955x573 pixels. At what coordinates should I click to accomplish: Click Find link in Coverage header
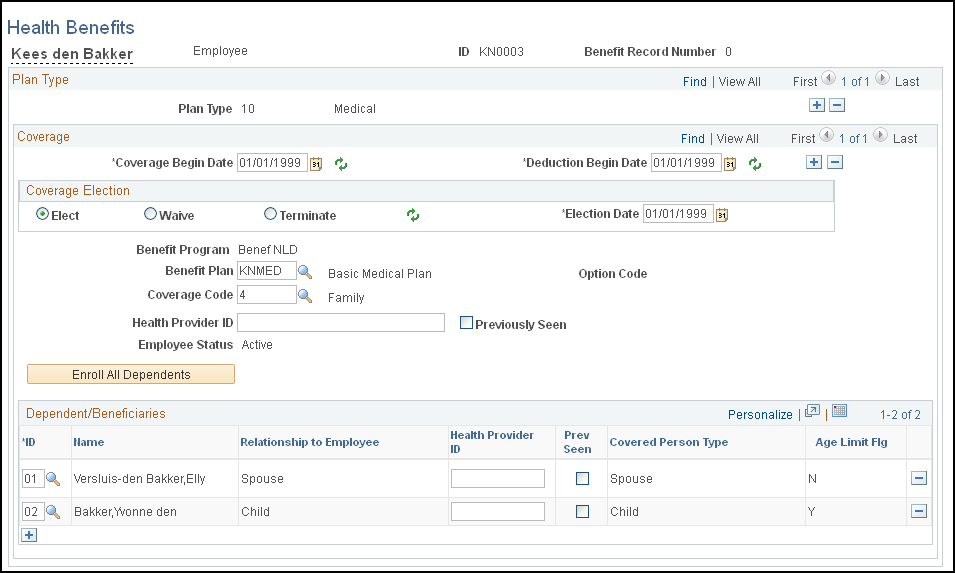[x=692, y=139]
